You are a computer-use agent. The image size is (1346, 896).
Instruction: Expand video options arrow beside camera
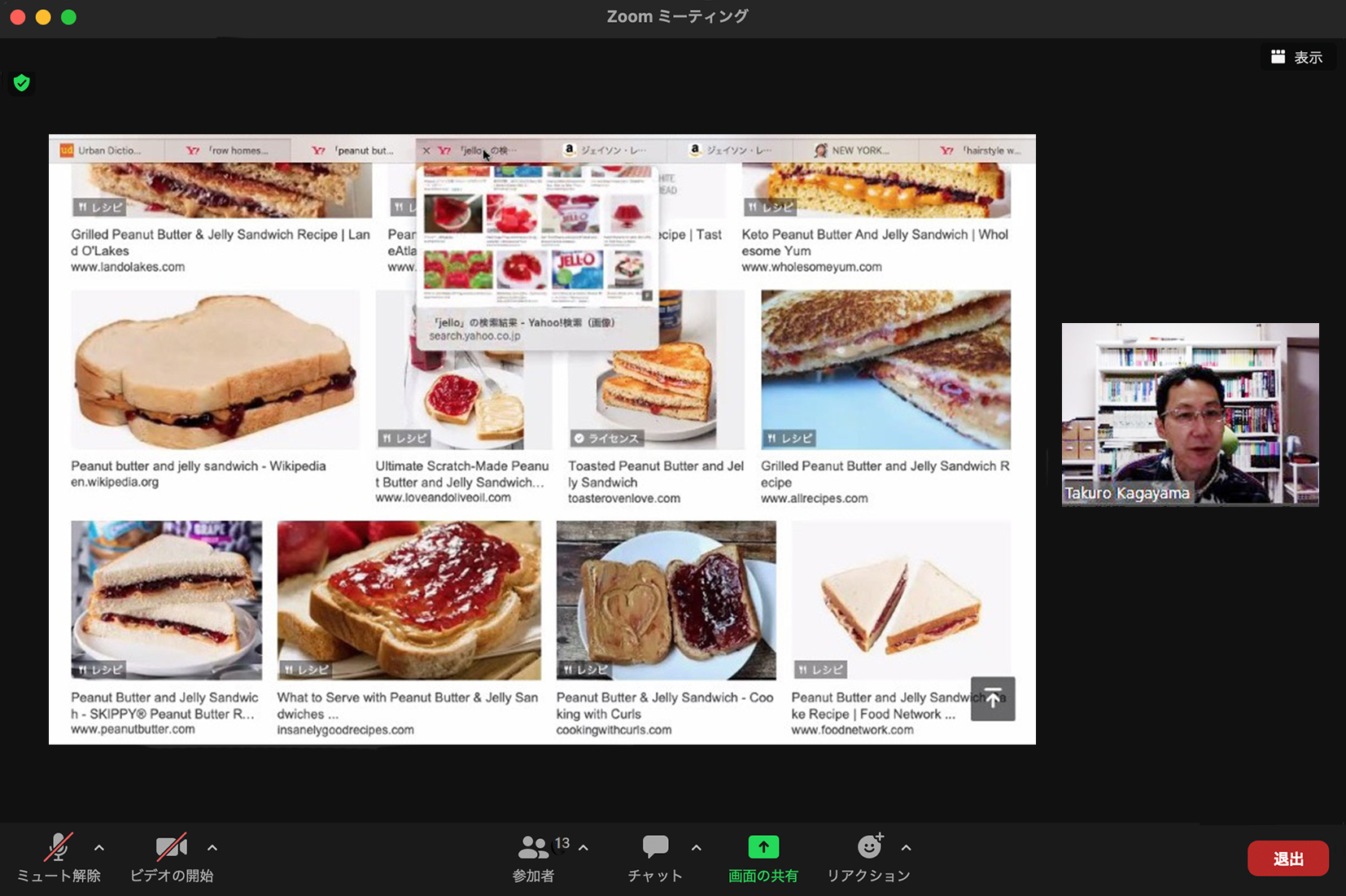[x=212, y=848]
